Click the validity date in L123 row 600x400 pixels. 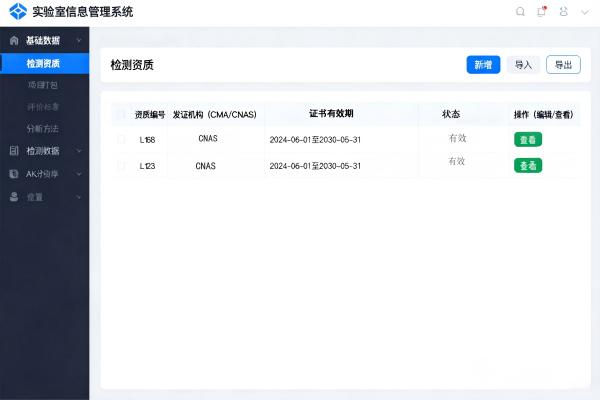point(315,166)
